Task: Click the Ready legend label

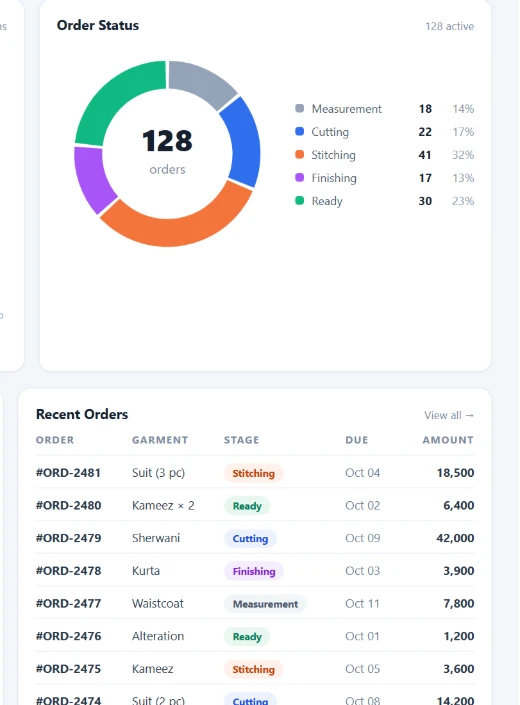Action: point(327,201)
